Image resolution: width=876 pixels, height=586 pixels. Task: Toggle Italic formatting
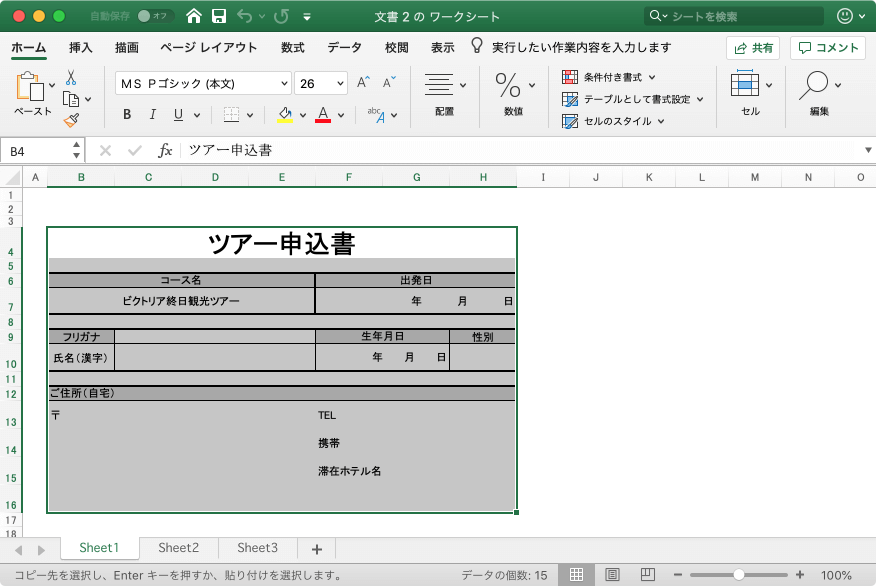pos(153,114)
